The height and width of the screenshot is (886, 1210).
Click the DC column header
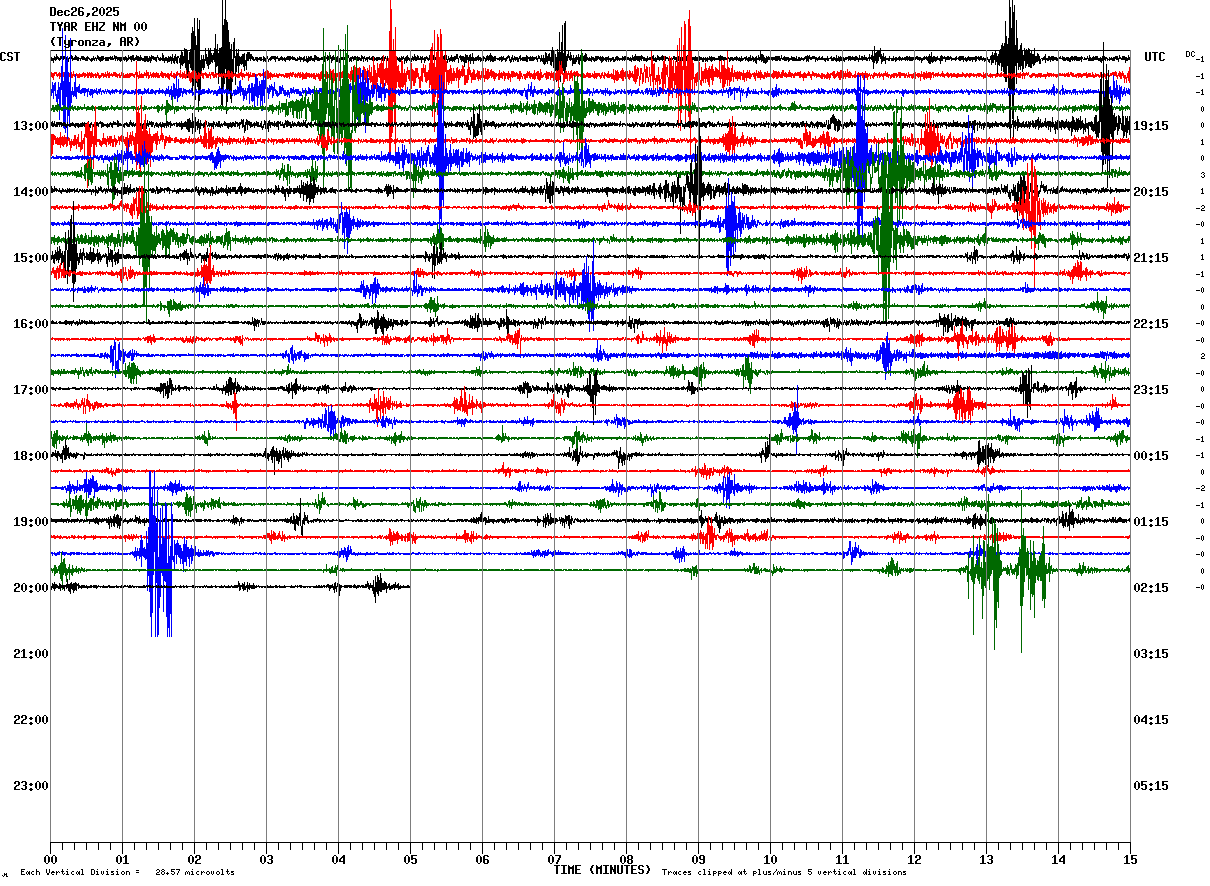click(x=1190, y=54)
